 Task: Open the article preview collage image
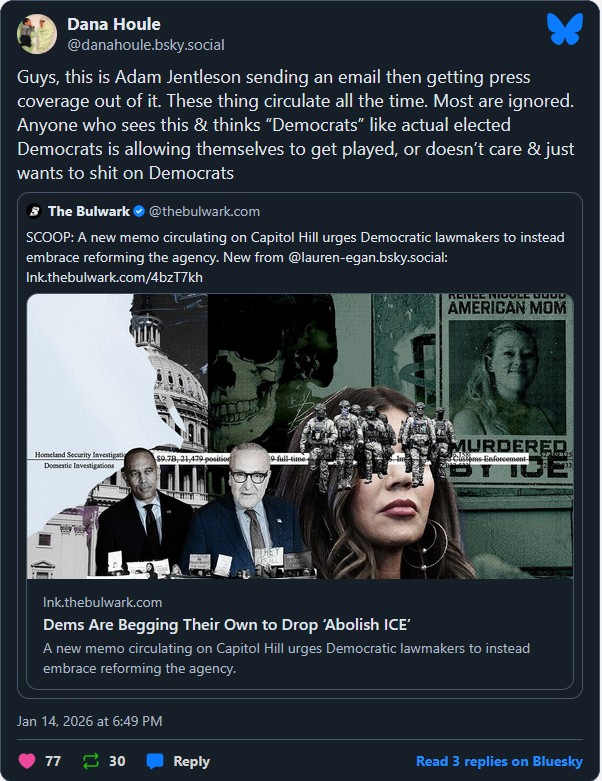(300, 436)
